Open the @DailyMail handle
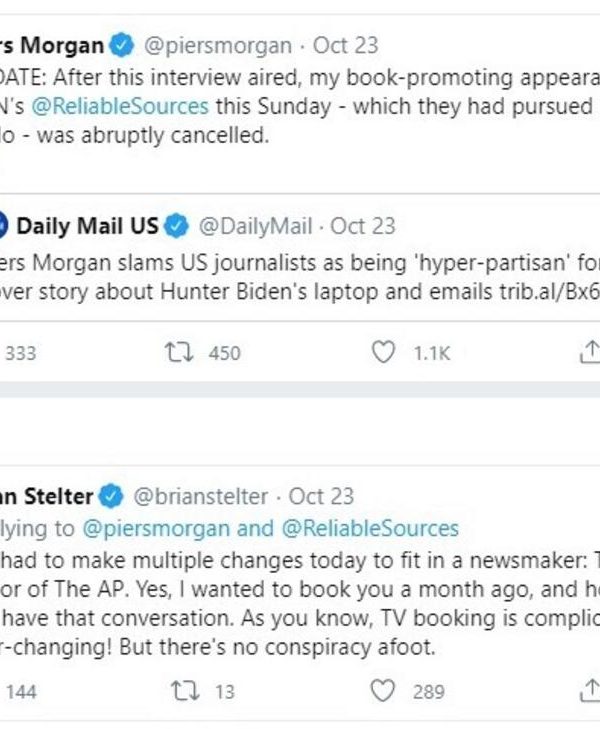The width and height of the screenshot is (600, 729). point(256,226)
